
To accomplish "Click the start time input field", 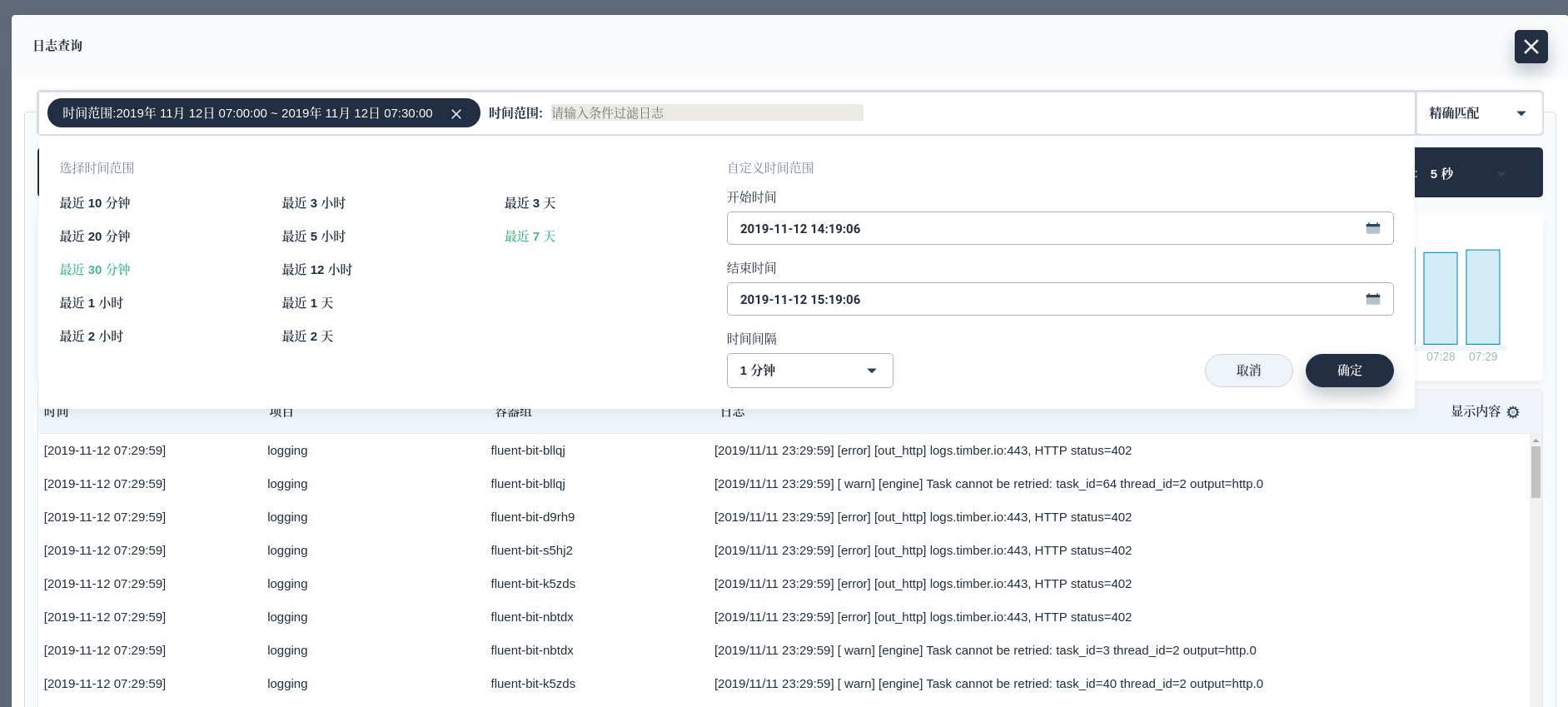I will [x=1060, y=228].
